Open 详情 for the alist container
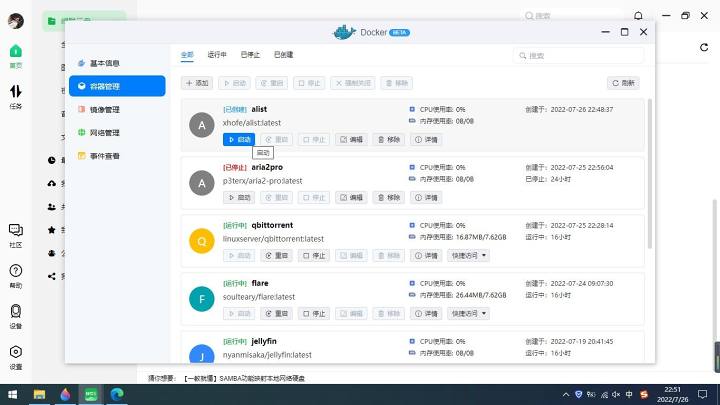The width and height of the screenshot is (720, 405). click(426, 140)
